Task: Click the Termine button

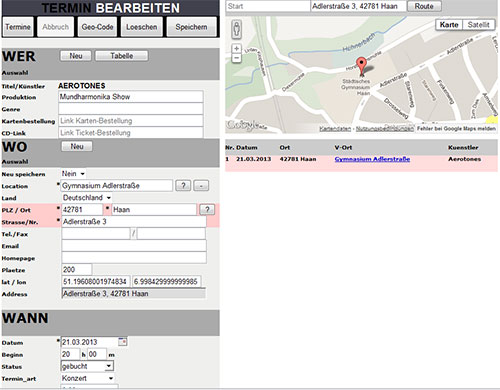Action: 18,27
